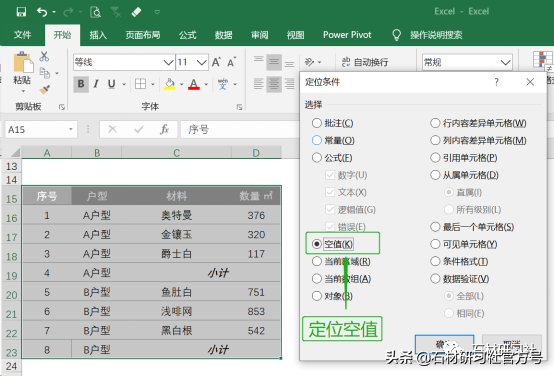Screen dimensions: 554x376
Task: Open the borders dropdown arrow
Action: pyautogui.click(x=153, y=84)
